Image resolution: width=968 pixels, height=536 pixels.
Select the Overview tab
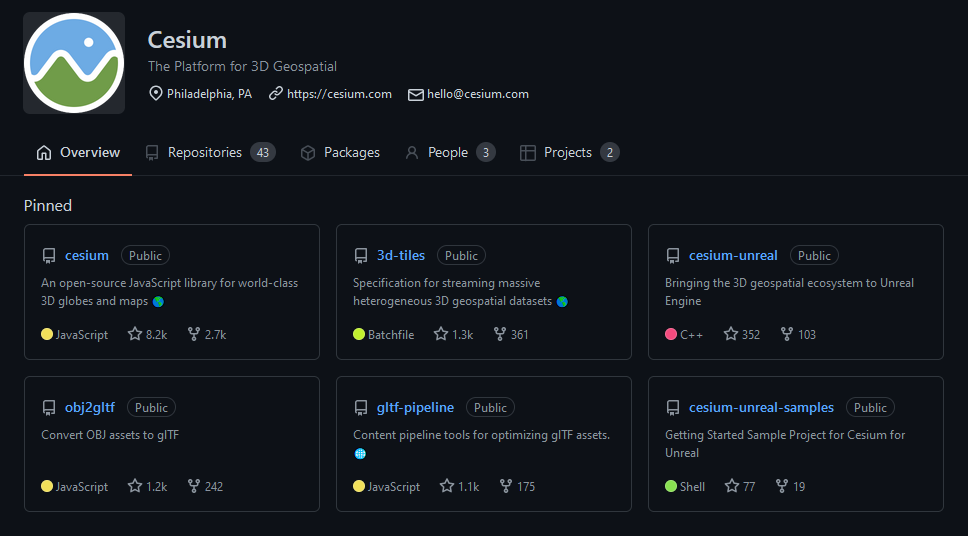pyautogui.click(x=89, y=153)
